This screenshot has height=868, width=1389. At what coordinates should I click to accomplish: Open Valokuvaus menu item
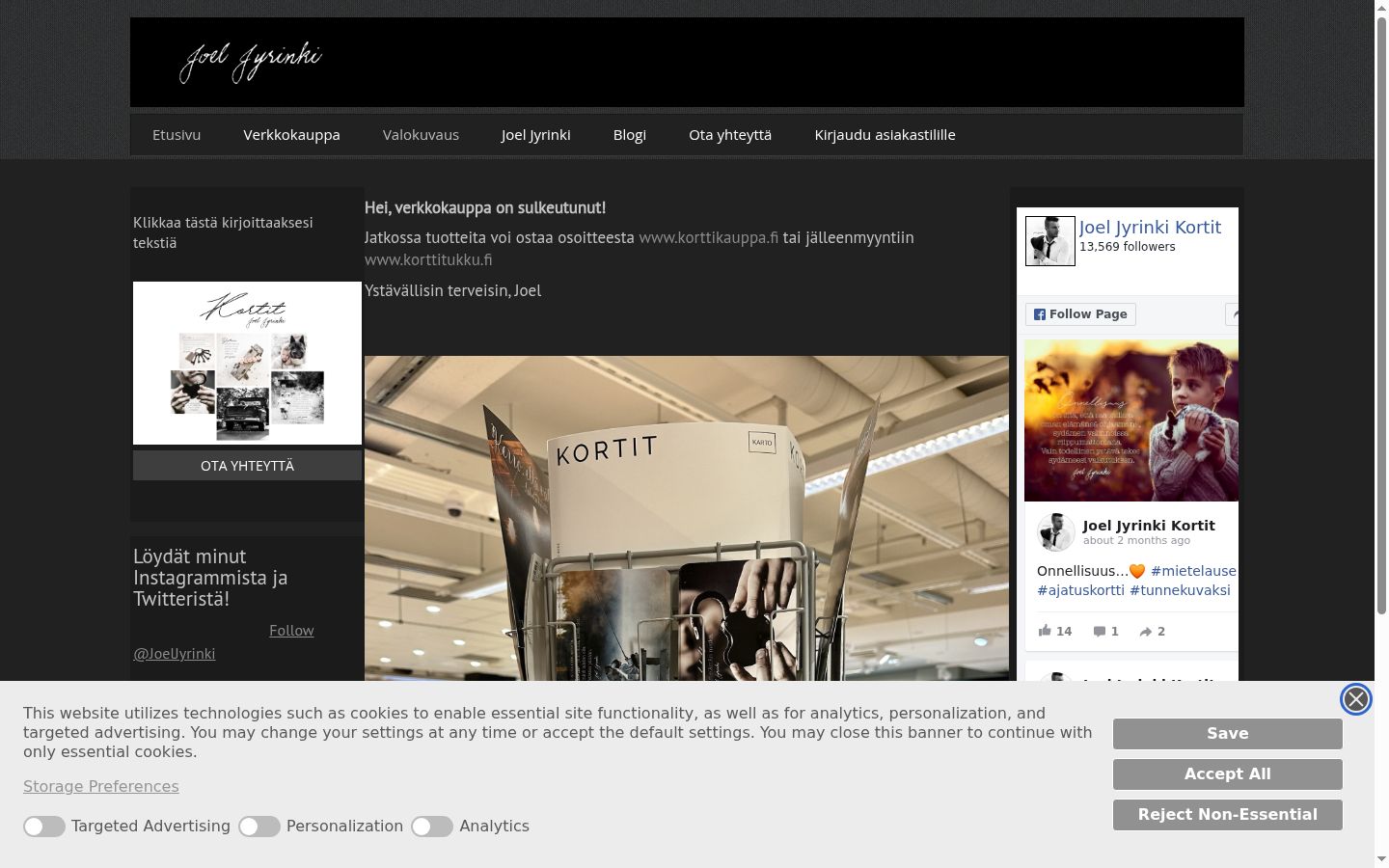(421, 135)
